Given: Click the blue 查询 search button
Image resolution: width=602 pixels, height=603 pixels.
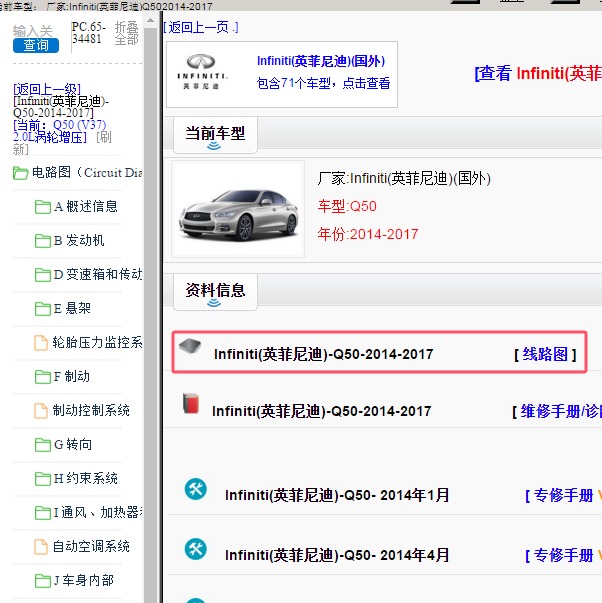Looking at the screenshot, I should [x=36, y=45].
